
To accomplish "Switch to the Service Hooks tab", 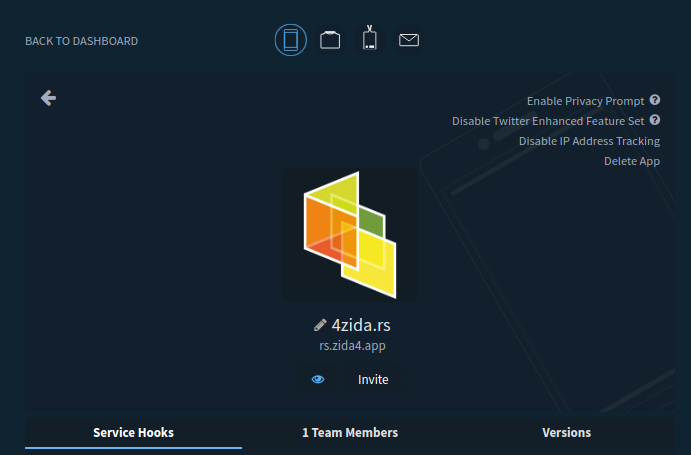I will click(x=134, y=433).
